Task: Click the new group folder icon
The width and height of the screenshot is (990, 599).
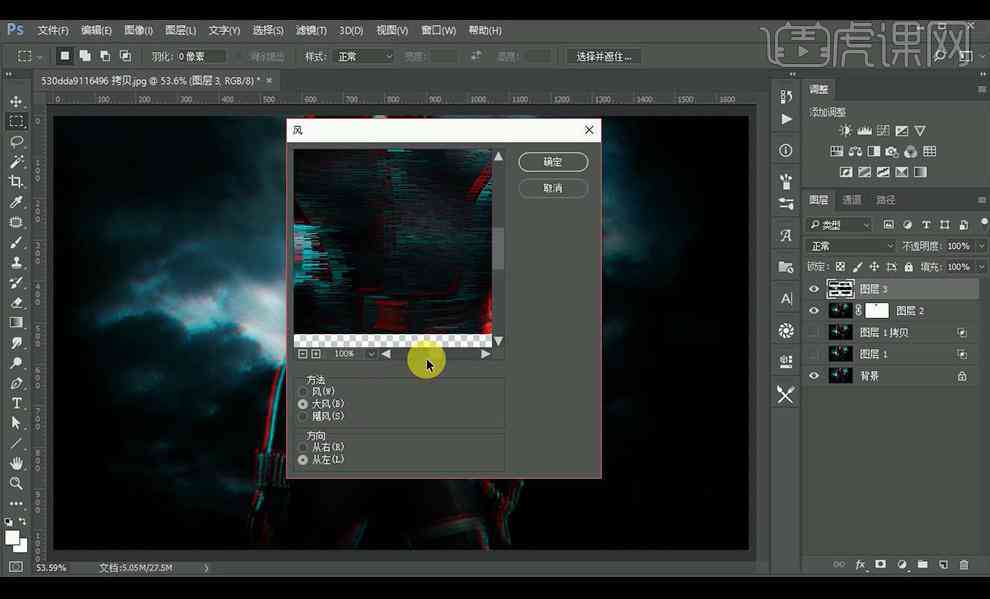Action: click(x=922, y=565)
